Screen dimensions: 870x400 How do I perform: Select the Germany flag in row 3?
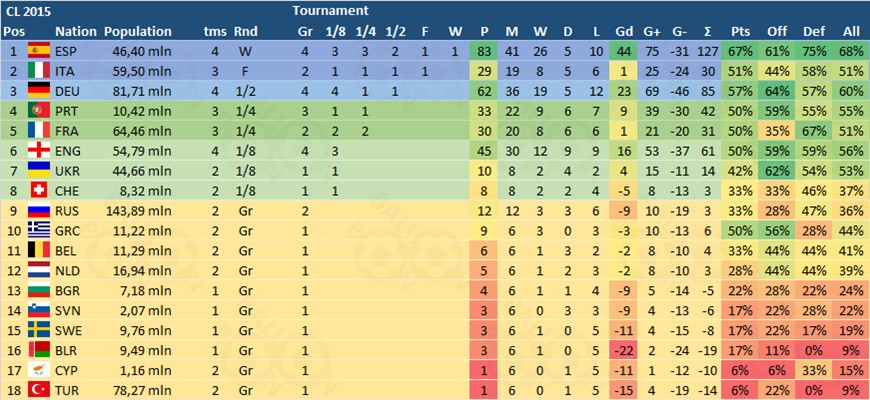(40, 90)
